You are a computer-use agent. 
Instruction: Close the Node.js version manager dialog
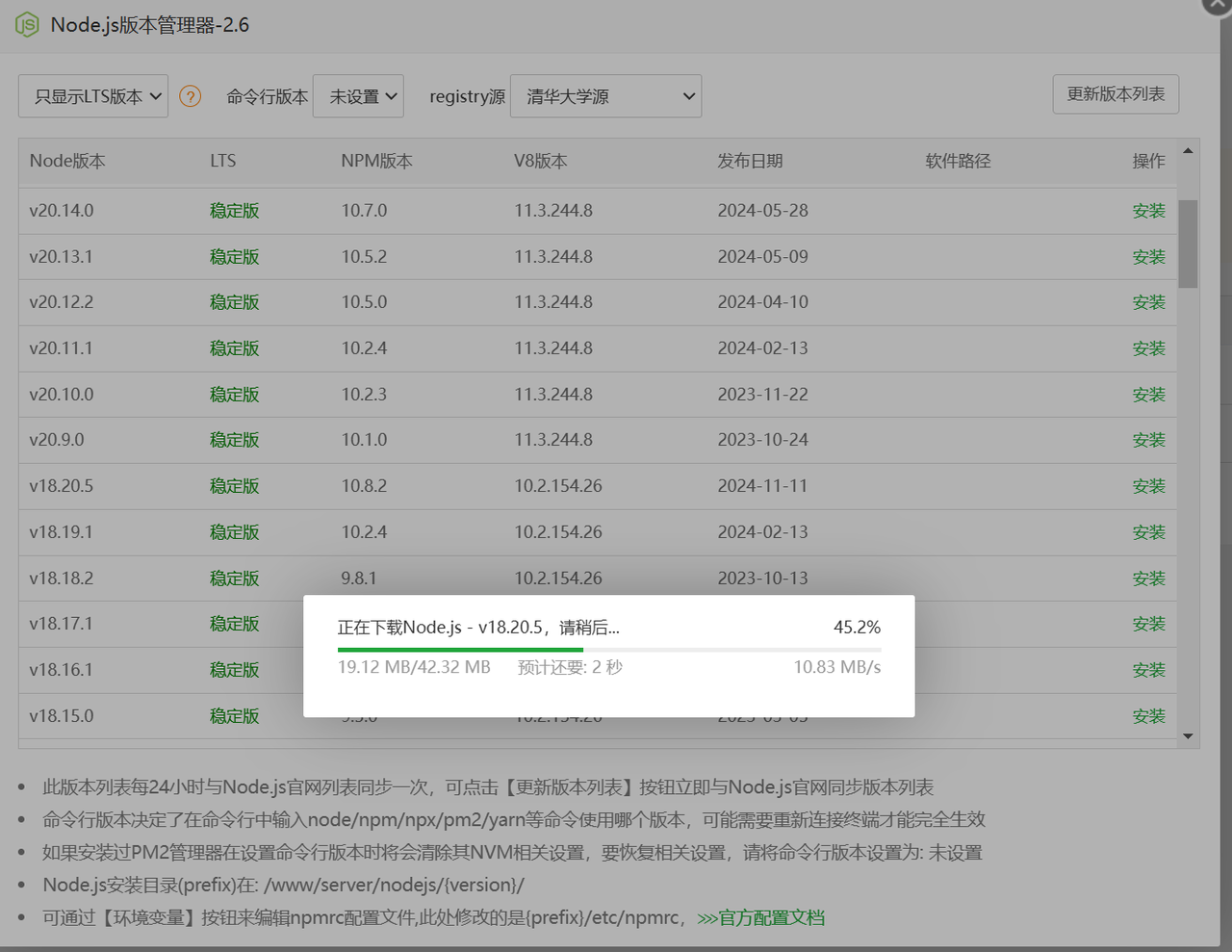click(1218, 5)
